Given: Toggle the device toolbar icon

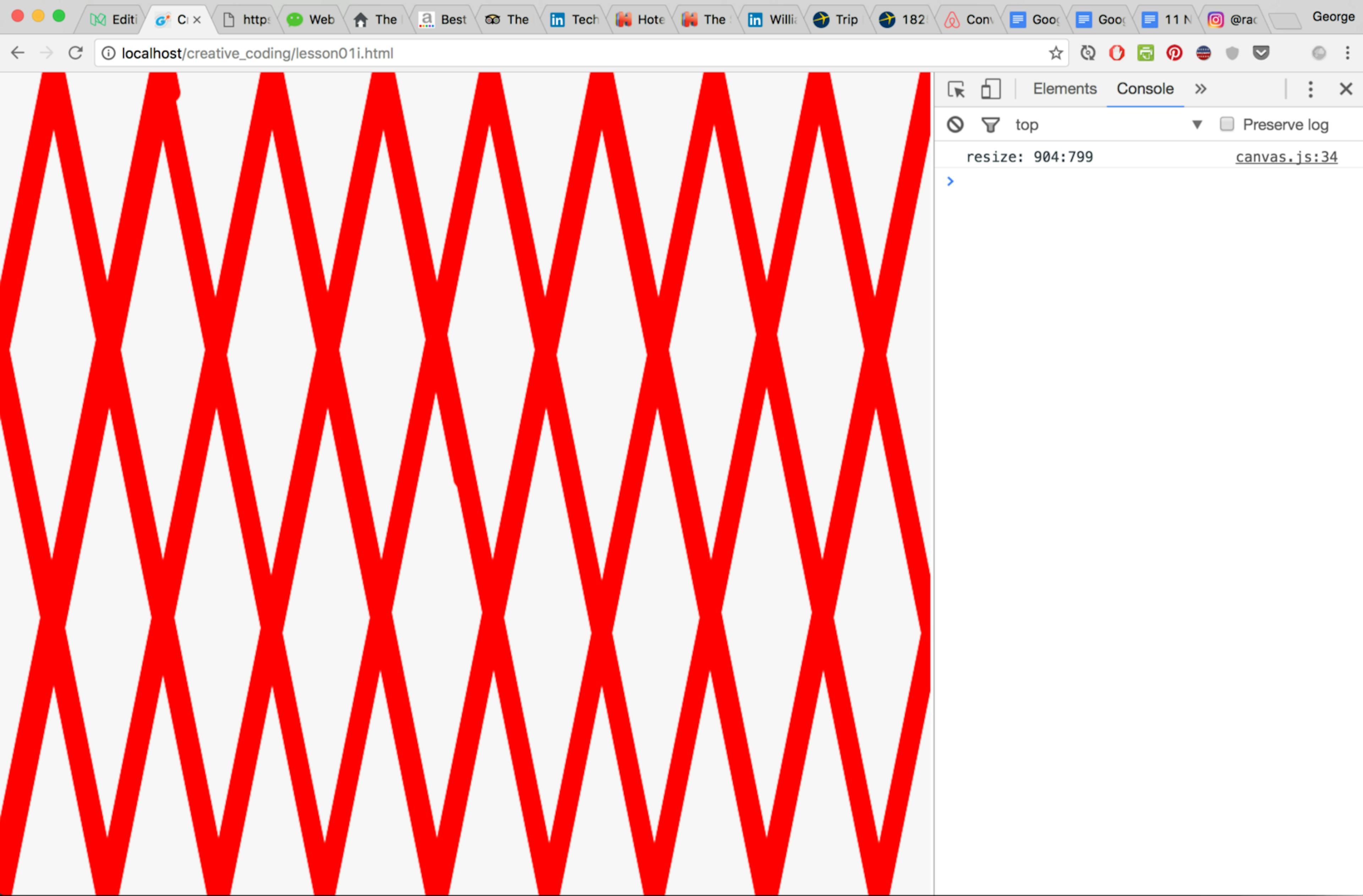Looking at the screenshot, I should (991, 89).
